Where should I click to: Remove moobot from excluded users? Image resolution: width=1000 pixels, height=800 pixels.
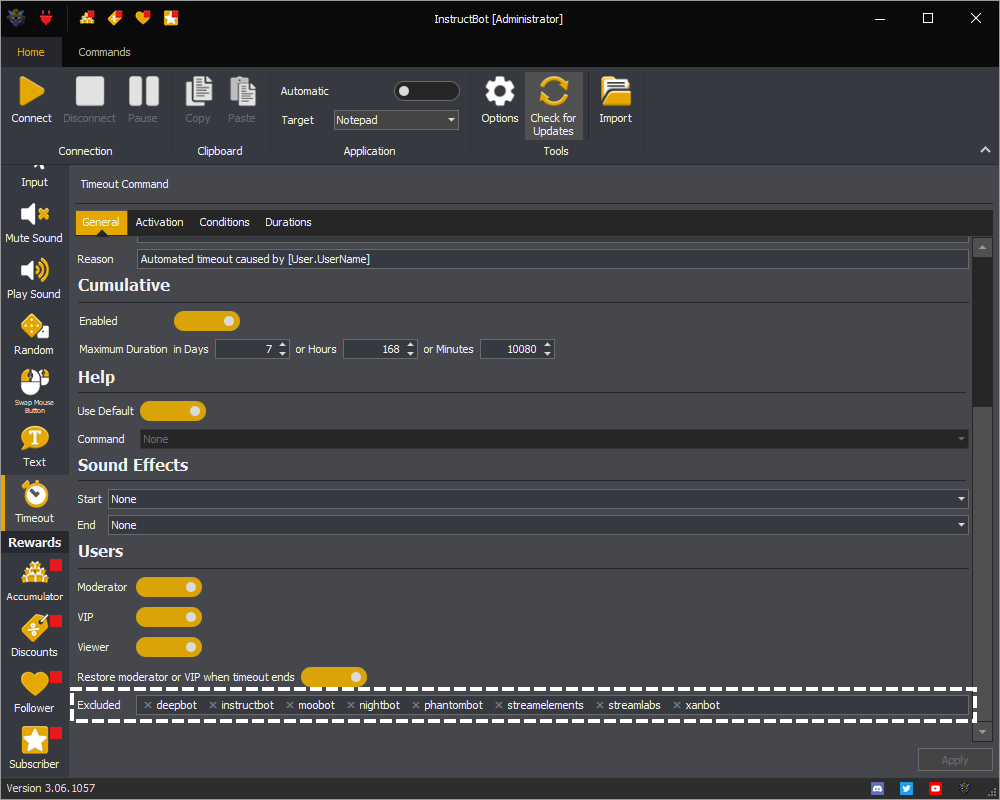290,705
